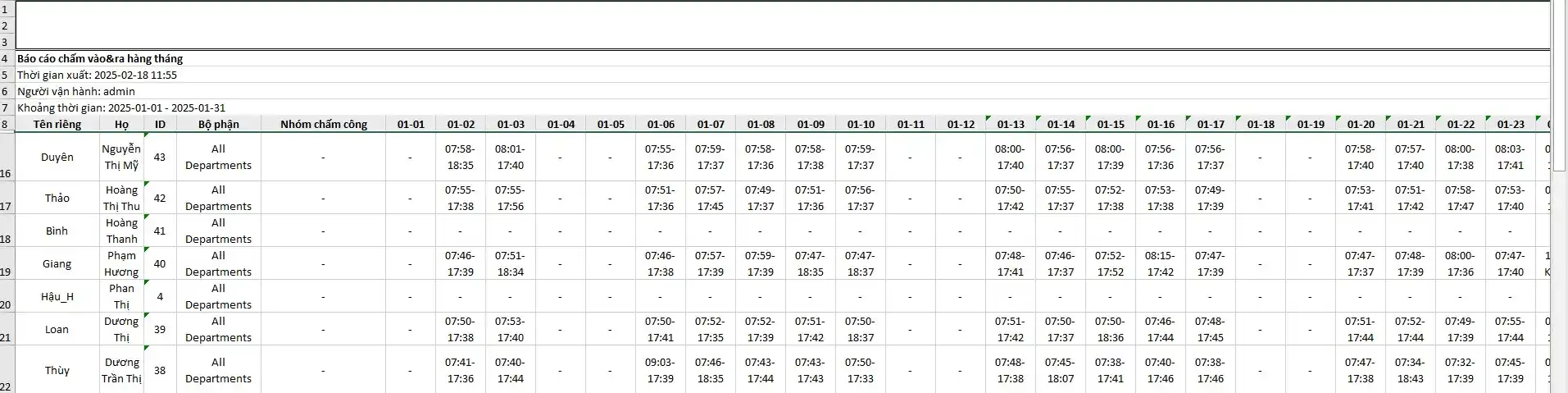Select Loan's surname cell 'Dương Thị'
The image size is (1568, 393).
coord(121,329)
